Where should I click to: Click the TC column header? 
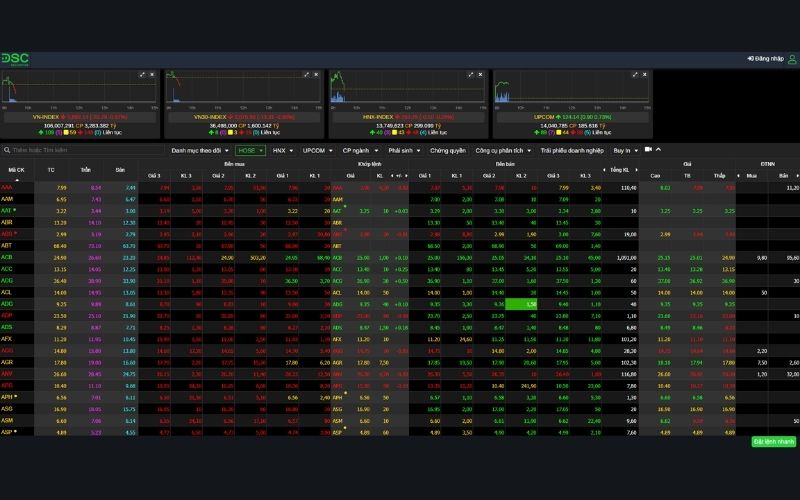(51, 170)
